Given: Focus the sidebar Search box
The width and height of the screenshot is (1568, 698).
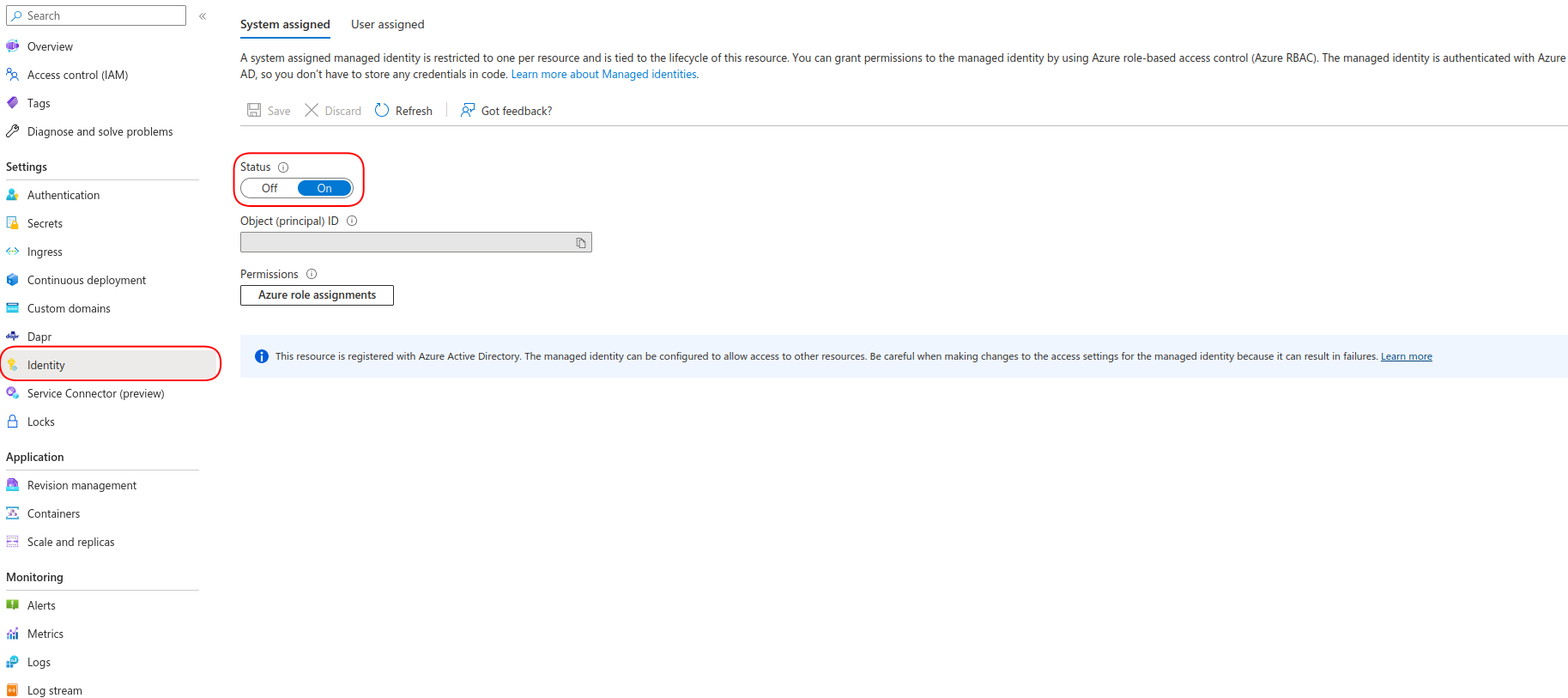Looking at the screenshot, I should click(96, 15).
